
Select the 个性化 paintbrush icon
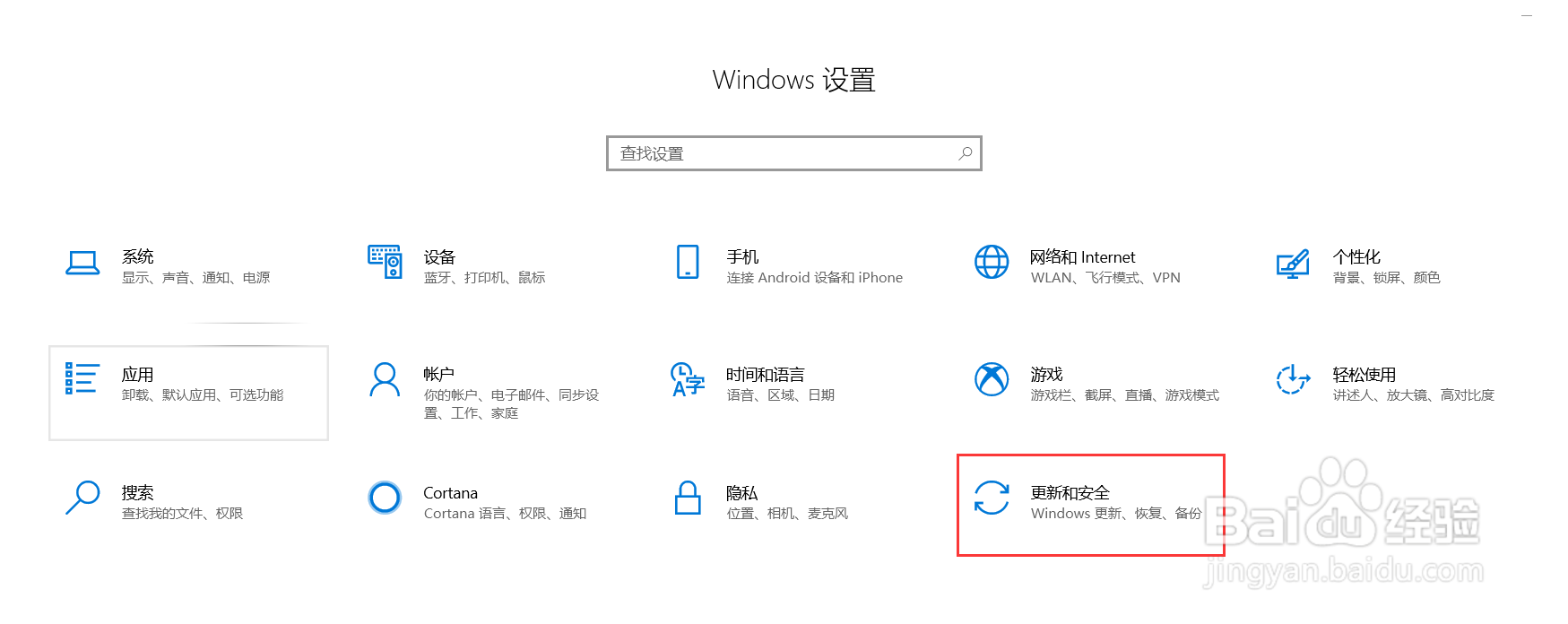pyautogui.click(x=1293, y=264)
